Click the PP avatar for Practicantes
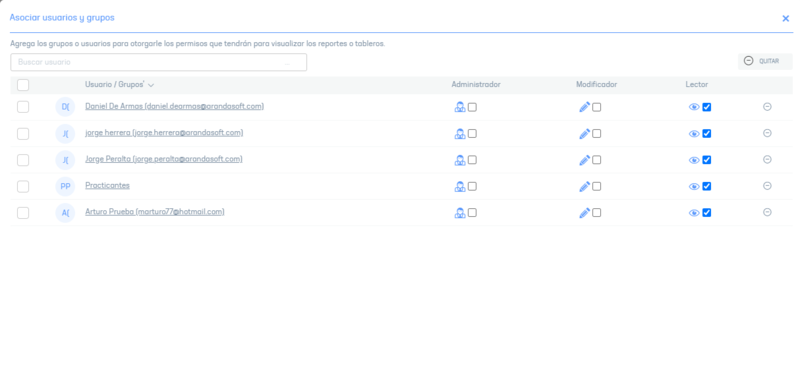The image size is (800, 383). [65, 187]
